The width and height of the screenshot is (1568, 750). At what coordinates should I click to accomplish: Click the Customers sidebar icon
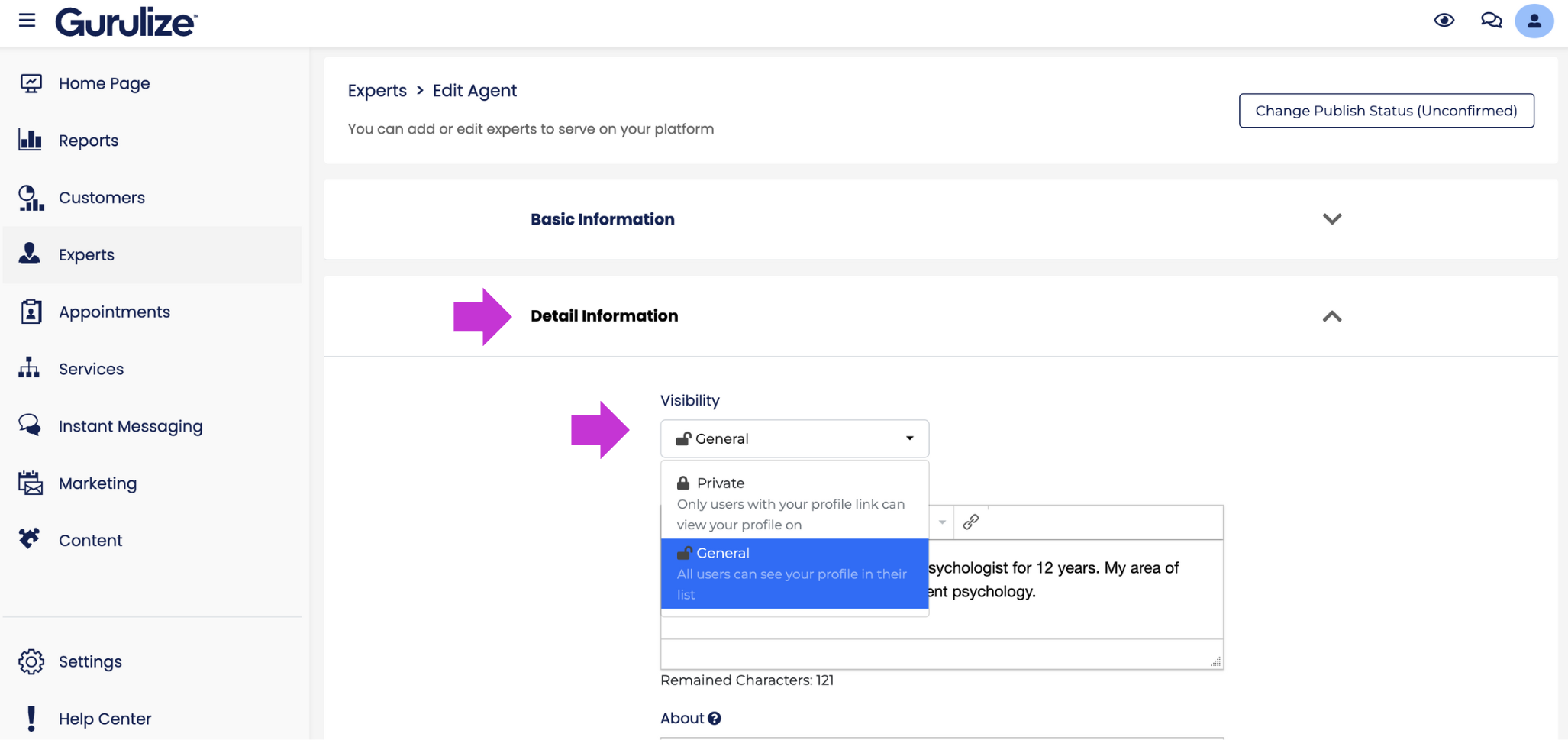31,198
